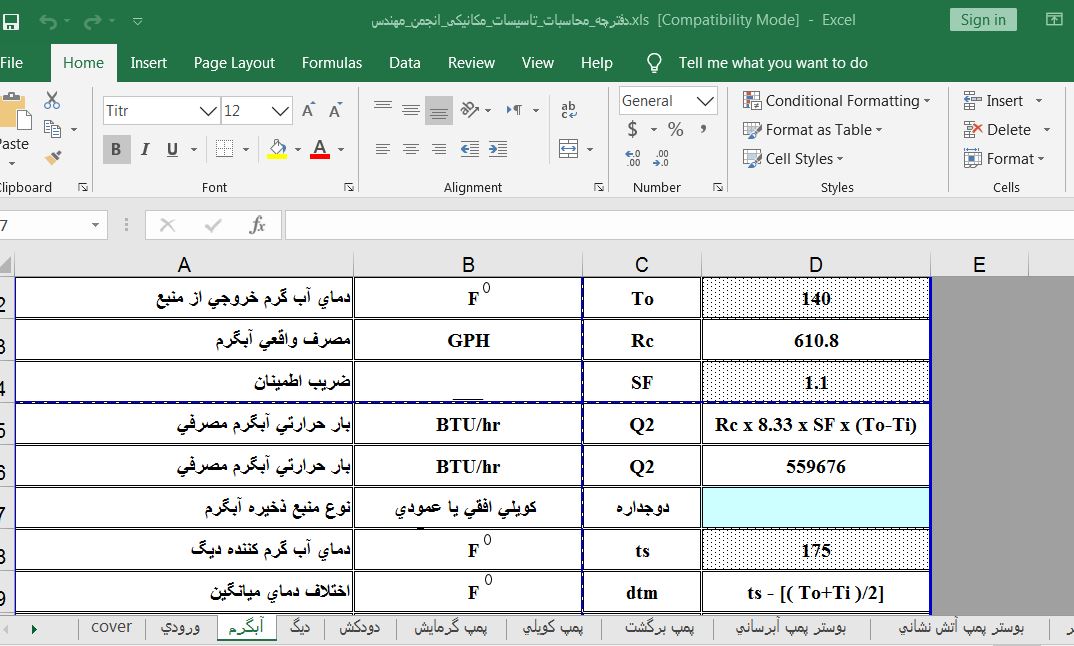This screenshot has width=1074, height=646.
Task: Toggle Bold formatting
Action: click(x=116, y=149)
